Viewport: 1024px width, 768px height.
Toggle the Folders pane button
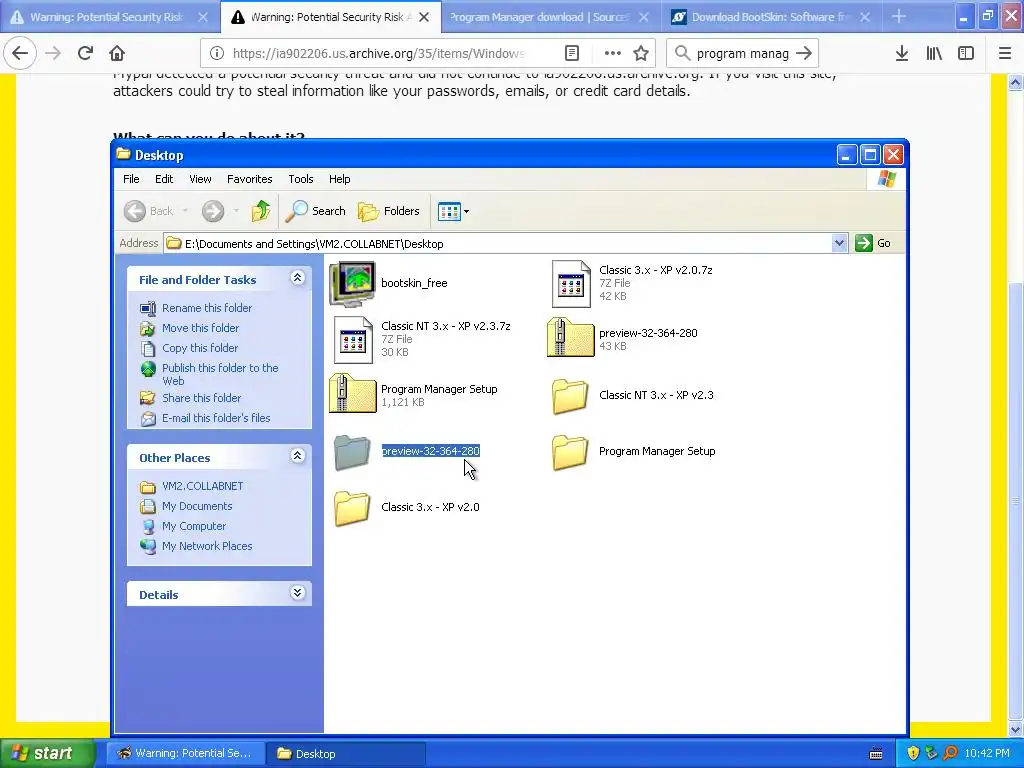389,211
